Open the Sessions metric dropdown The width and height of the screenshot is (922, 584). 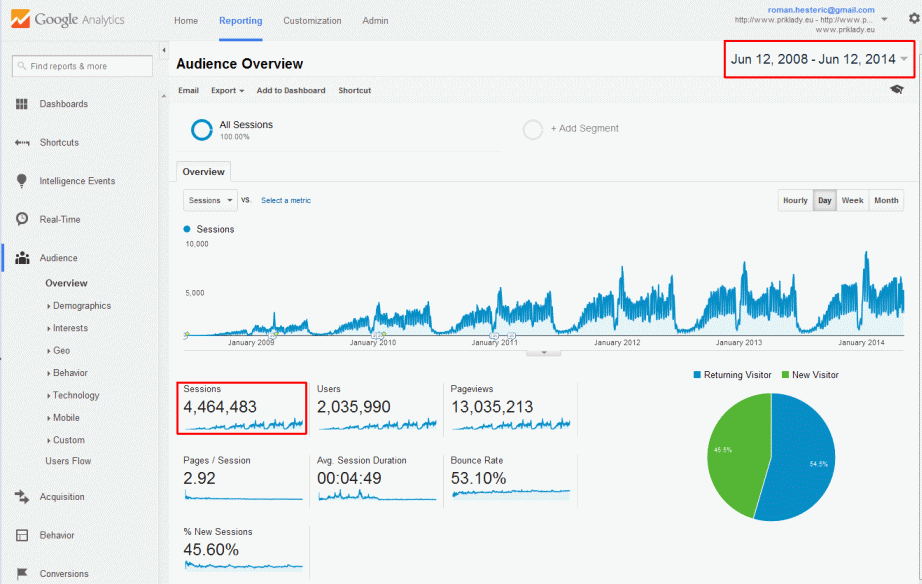tap(211, 201)
